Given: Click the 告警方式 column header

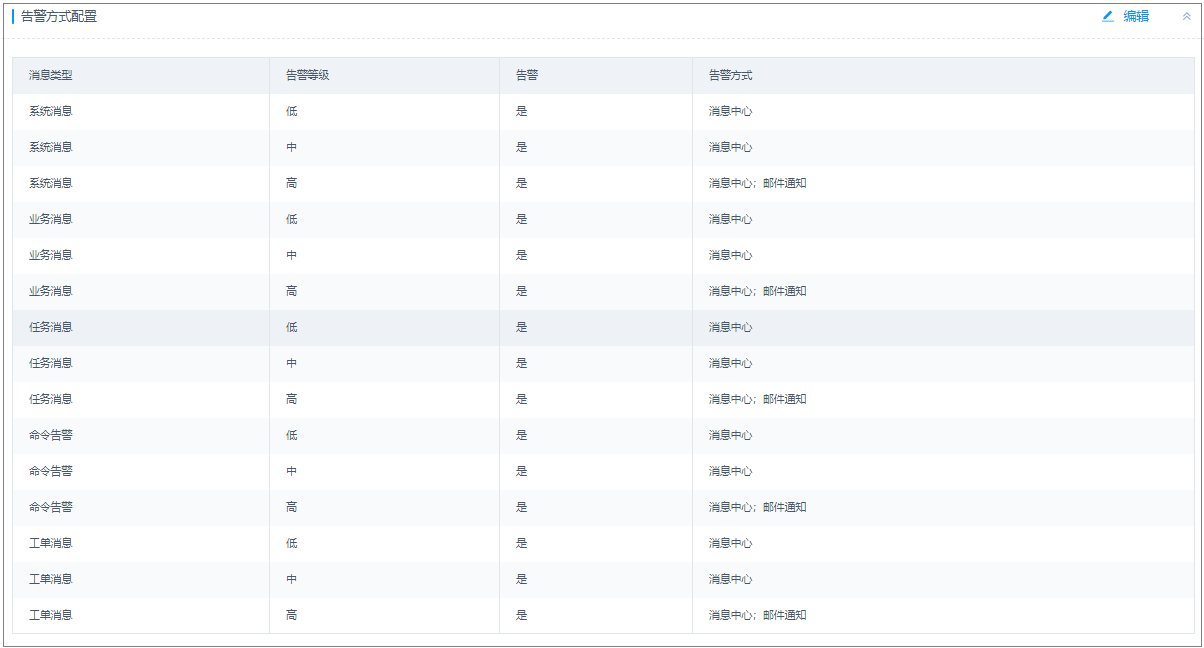Looking at the screenshot, I should point(730,75).
